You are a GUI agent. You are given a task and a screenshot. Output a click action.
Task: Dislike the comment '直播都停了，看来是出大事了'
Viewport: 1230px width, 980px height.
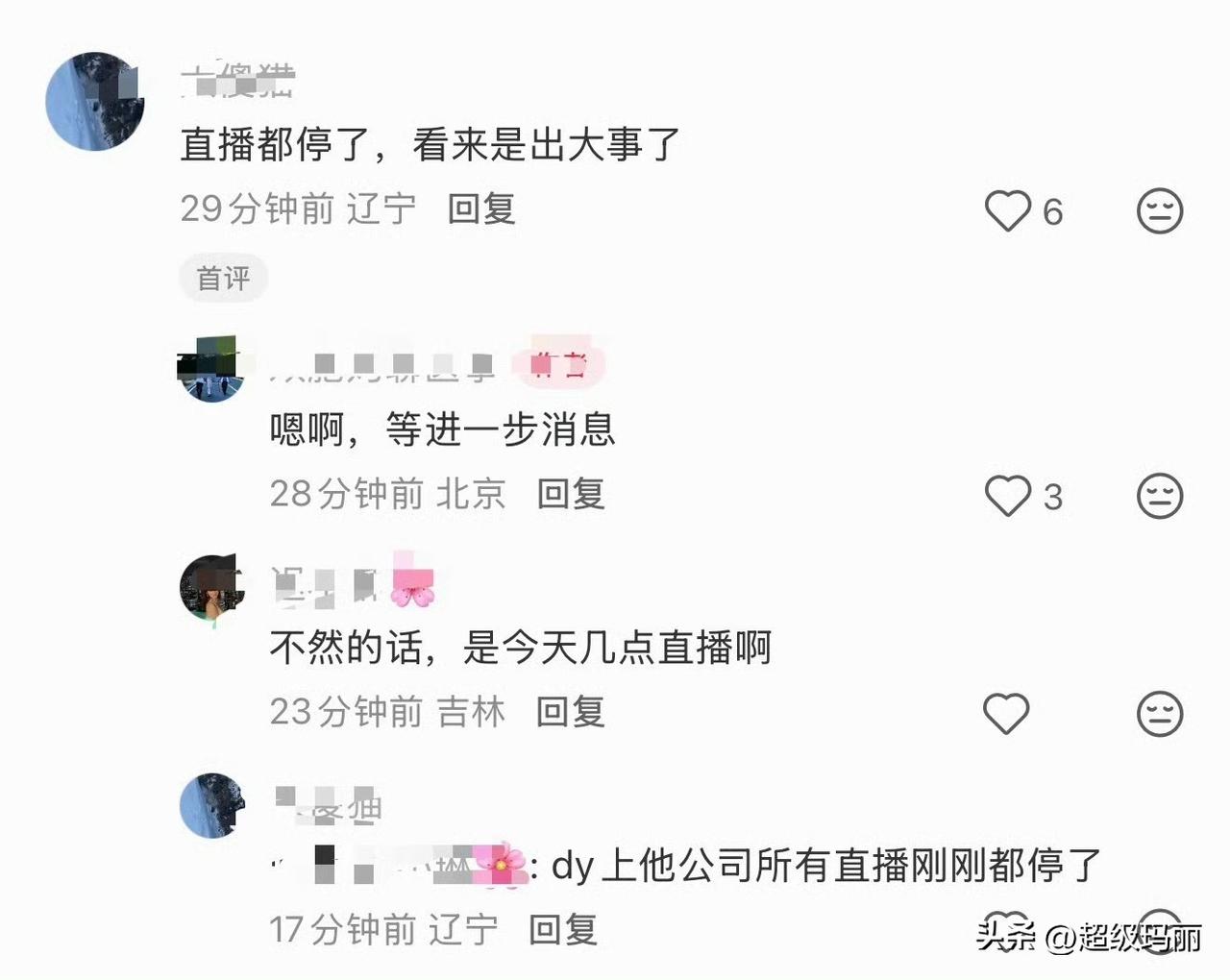pos(1160,210)
